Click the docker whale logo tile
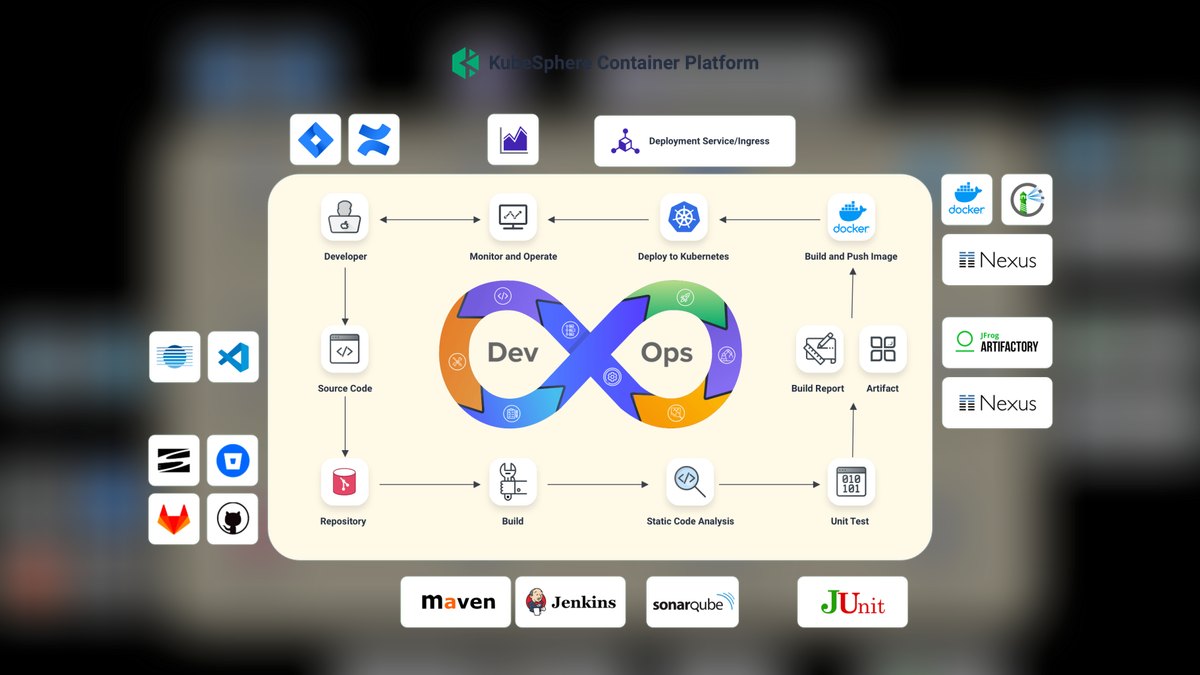This screenshot has width=1200, height=675. pos(968,199)
